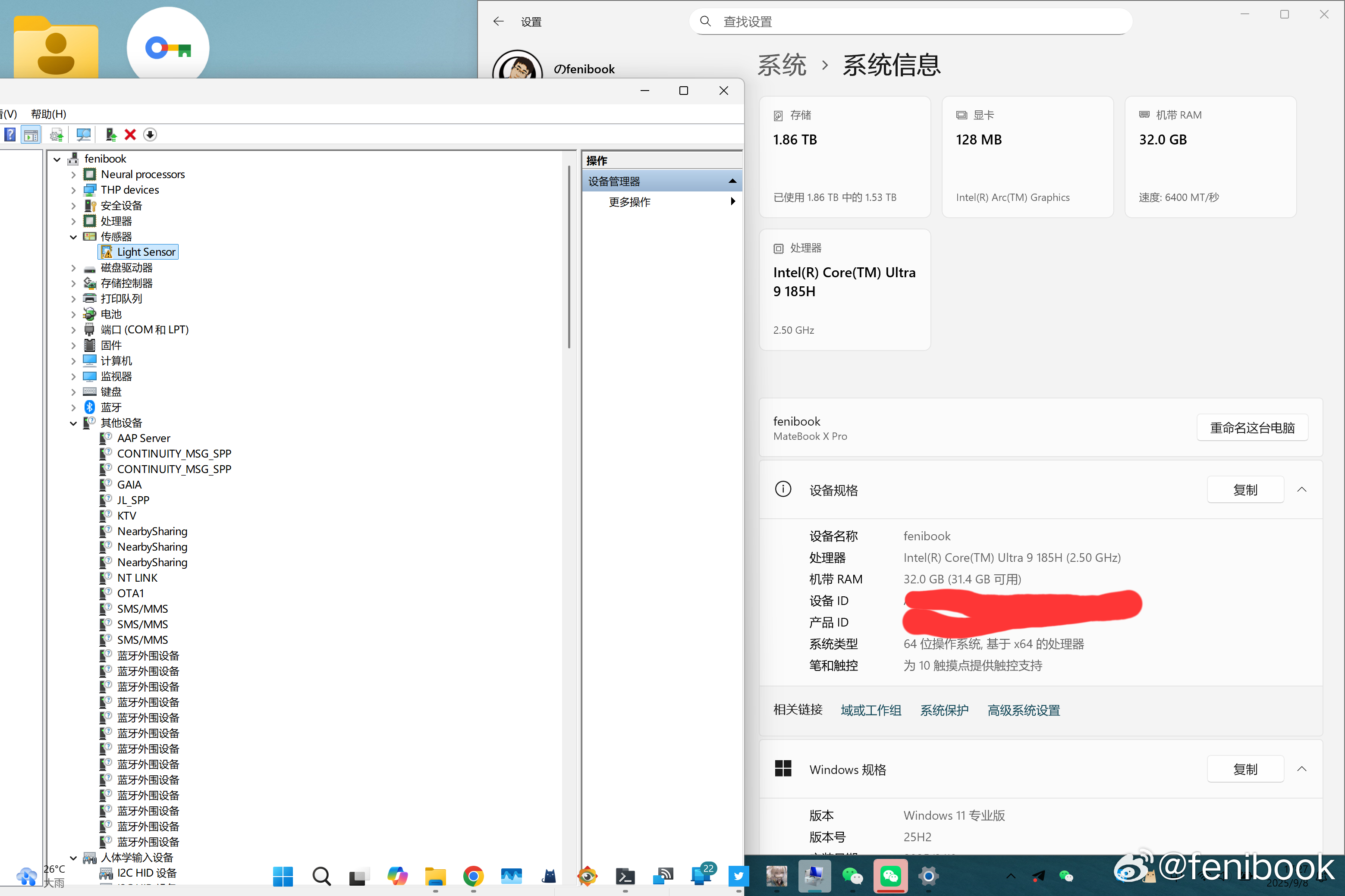Select the I2C HID 设备 entry
This screenshot has width=1345, height=896.
(x=147, y=873)
